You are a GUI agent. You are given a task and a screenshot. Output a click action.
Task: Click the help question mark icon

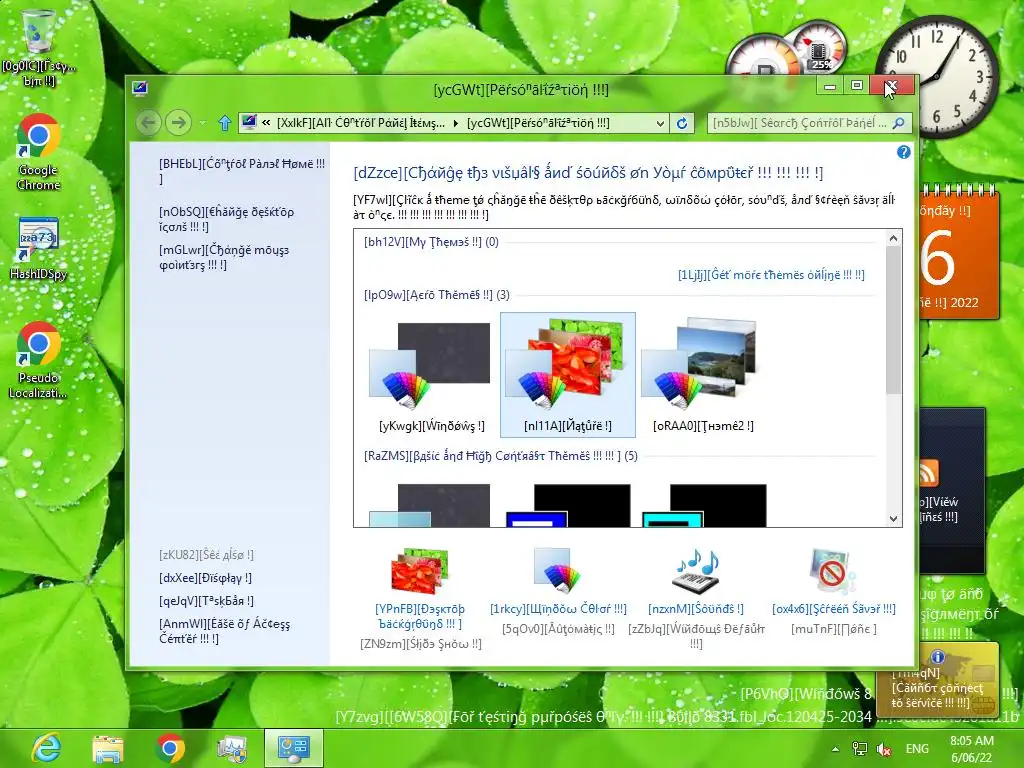[x=903, y=152]
